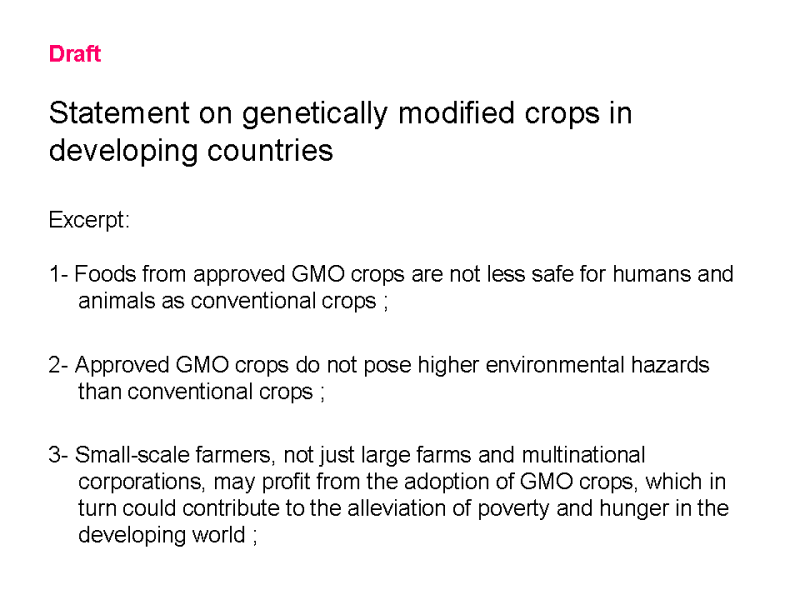The width and height of the screenshot is (800, 600).
Task: Click the "Excerpt:" heading
Action: click(89, 220)
